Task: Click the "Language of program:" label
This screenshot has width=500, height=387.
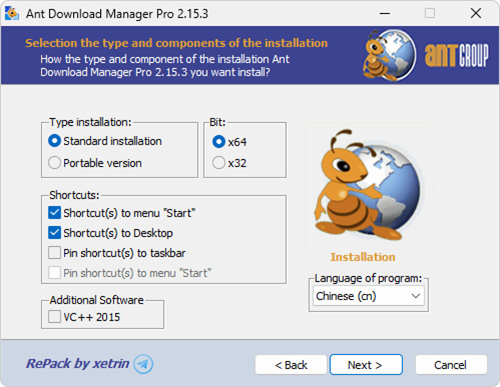Action: [368, 278]
